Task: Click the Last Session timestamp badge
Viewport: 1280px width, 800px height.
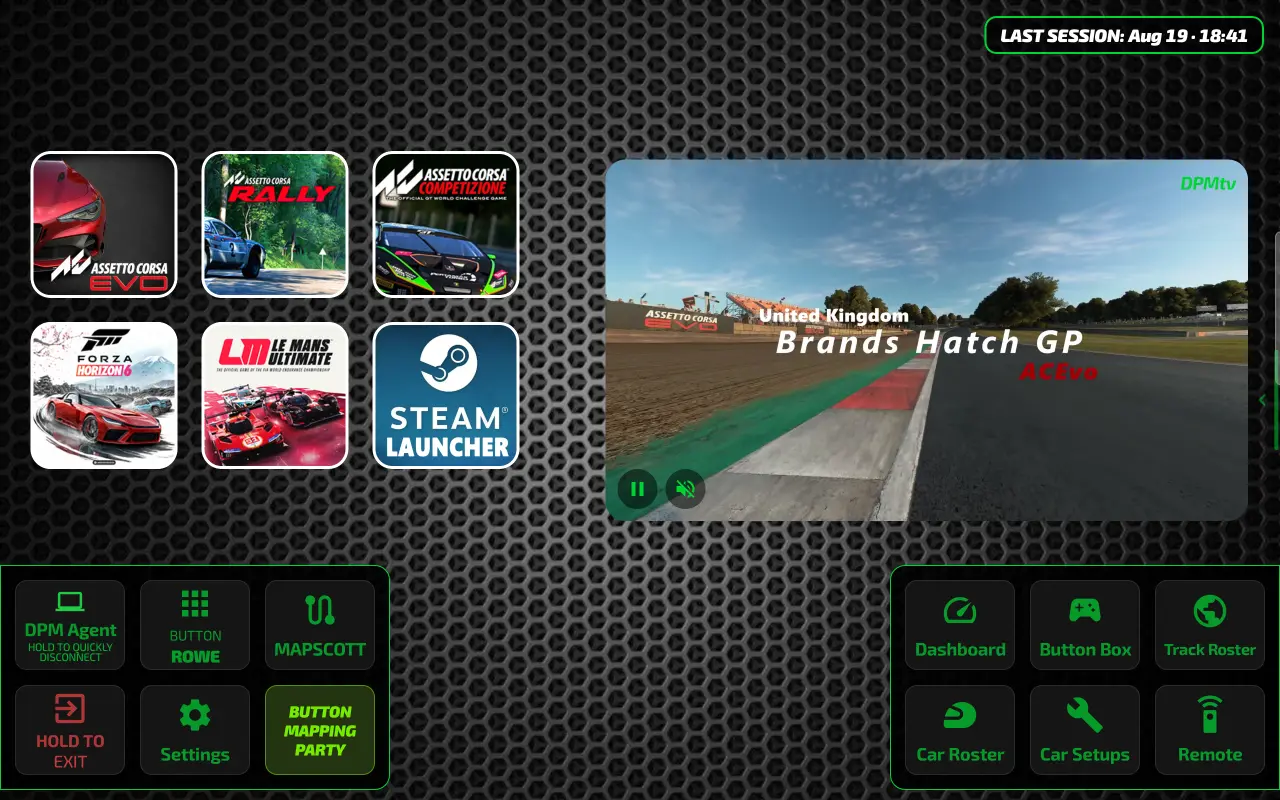Action: click(1124, 36)
